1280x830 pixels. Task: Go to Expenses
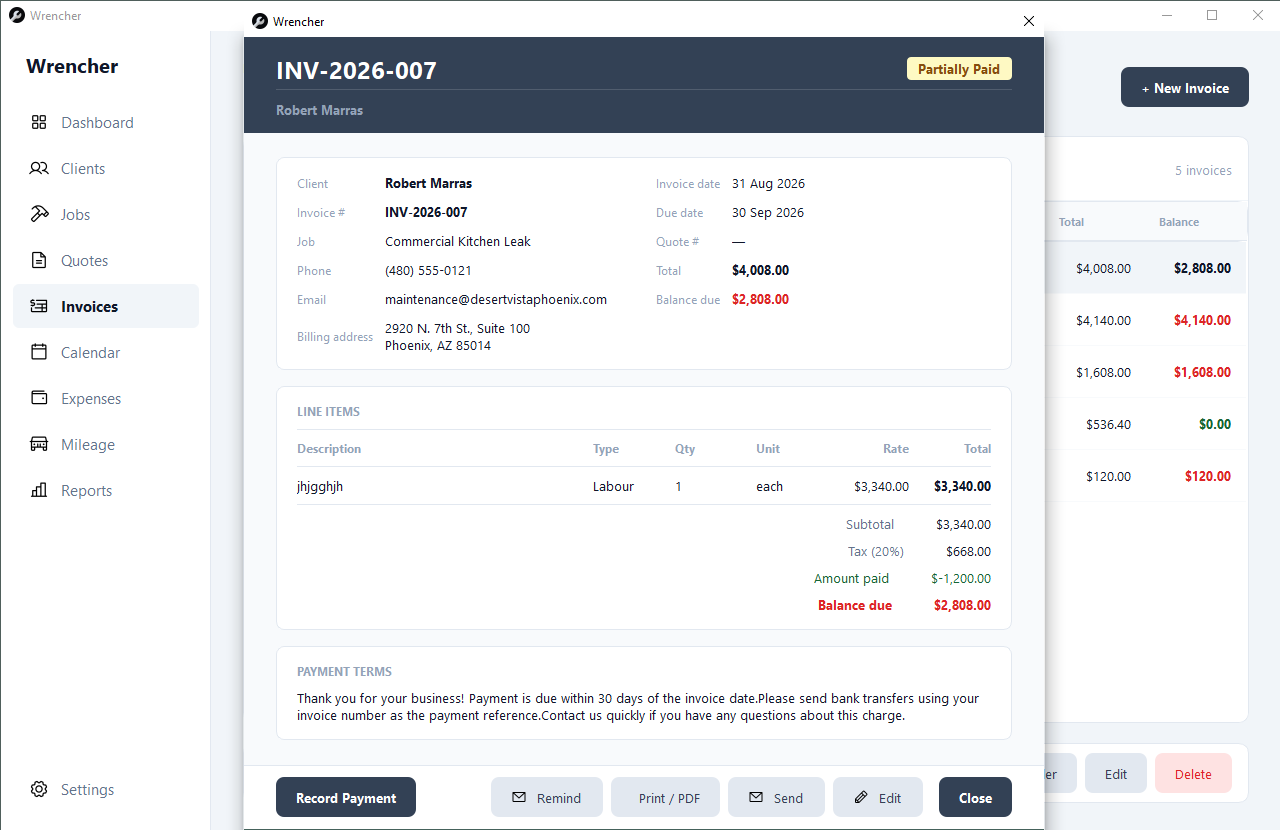pyautogui.click(x=106, y=399)
